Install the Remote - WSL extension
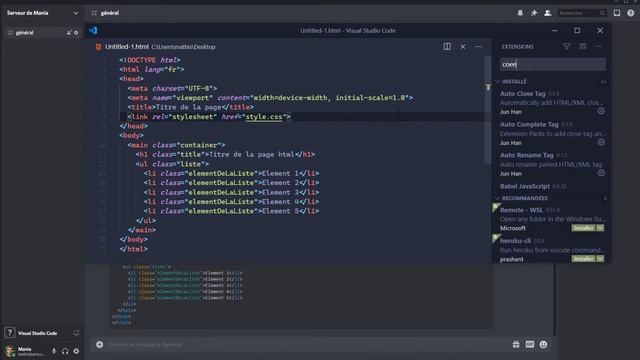 pyautogui.click(x=583, y=228)
